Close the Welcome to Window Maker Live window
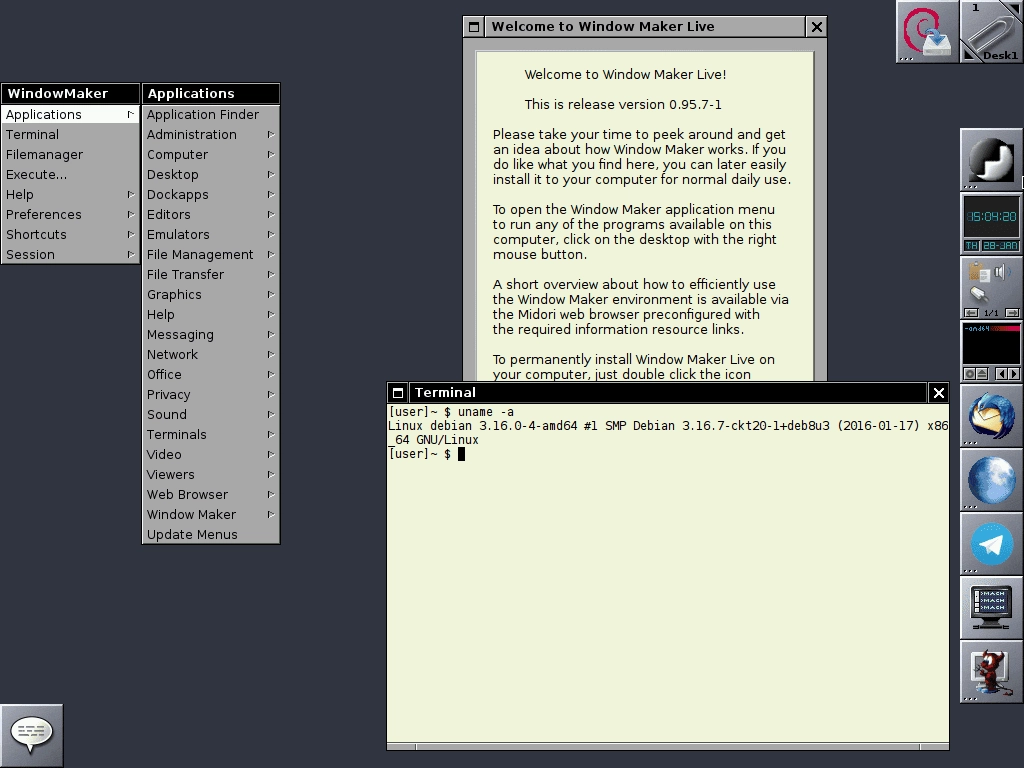The width and height of the screenshot is (1024, 768). click(x=816, y=27)
